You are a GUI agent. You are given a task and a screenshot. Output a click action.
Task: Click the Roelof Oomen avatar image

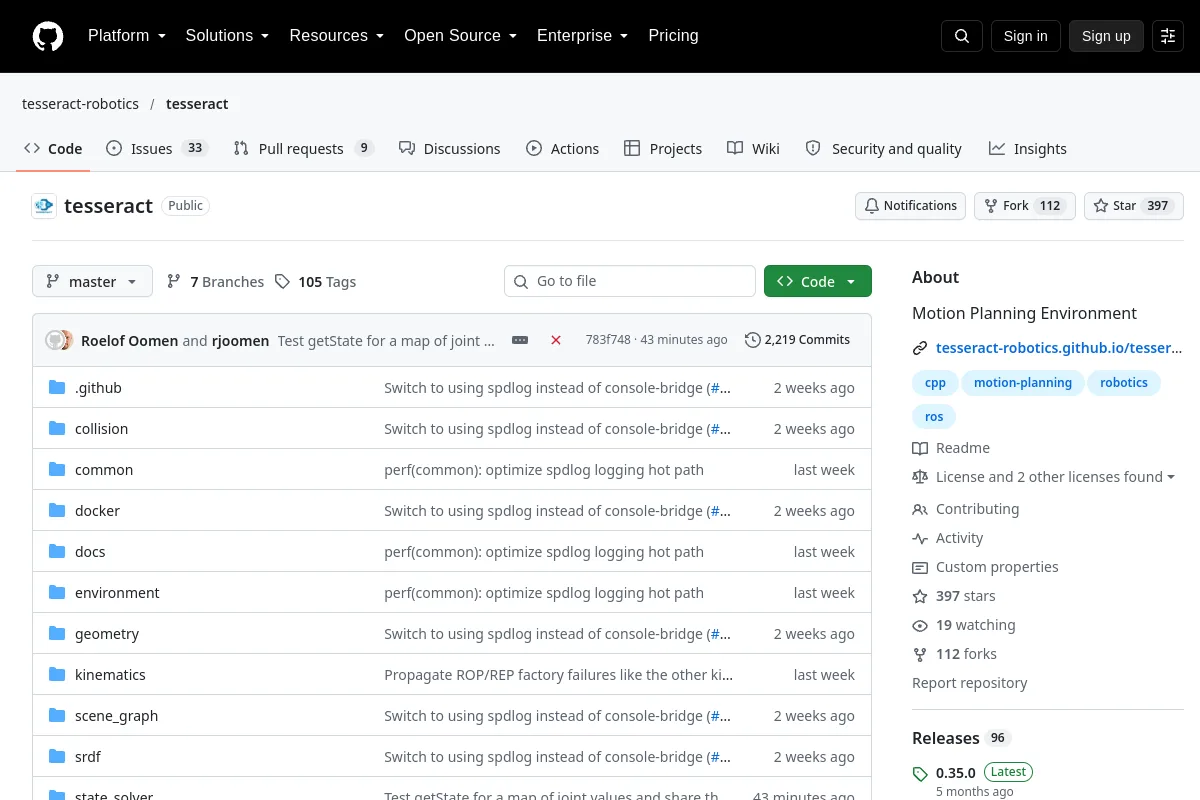(54, 340)
